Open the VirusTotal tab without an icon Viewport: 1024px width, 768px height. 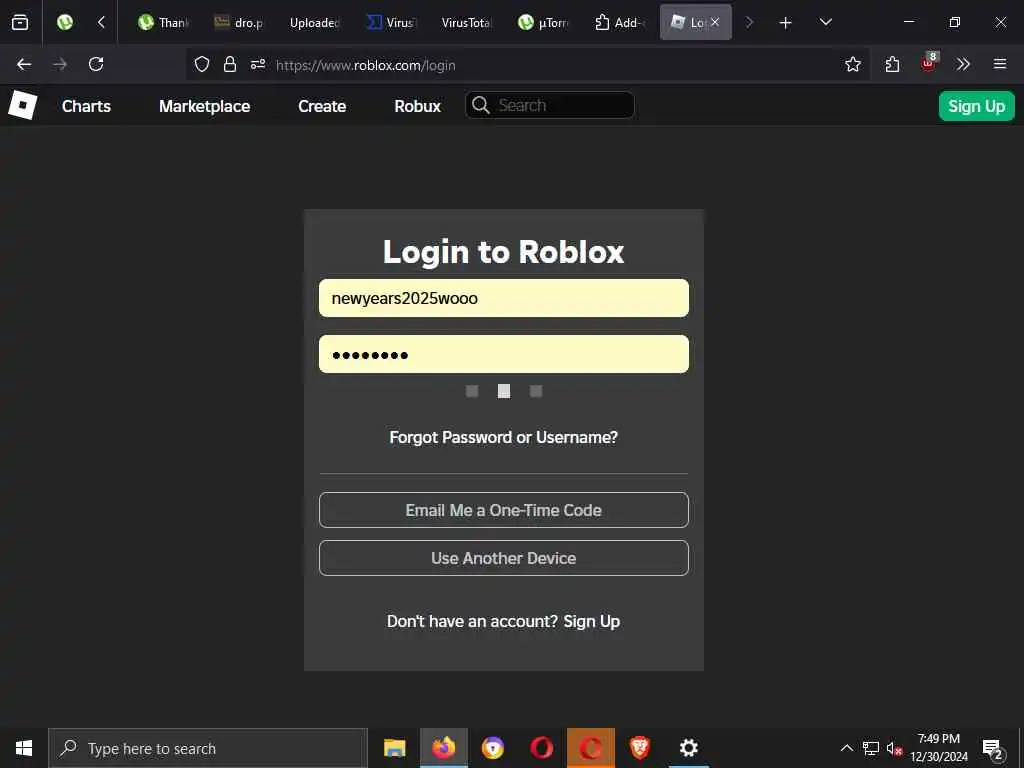tap(466, 22)
